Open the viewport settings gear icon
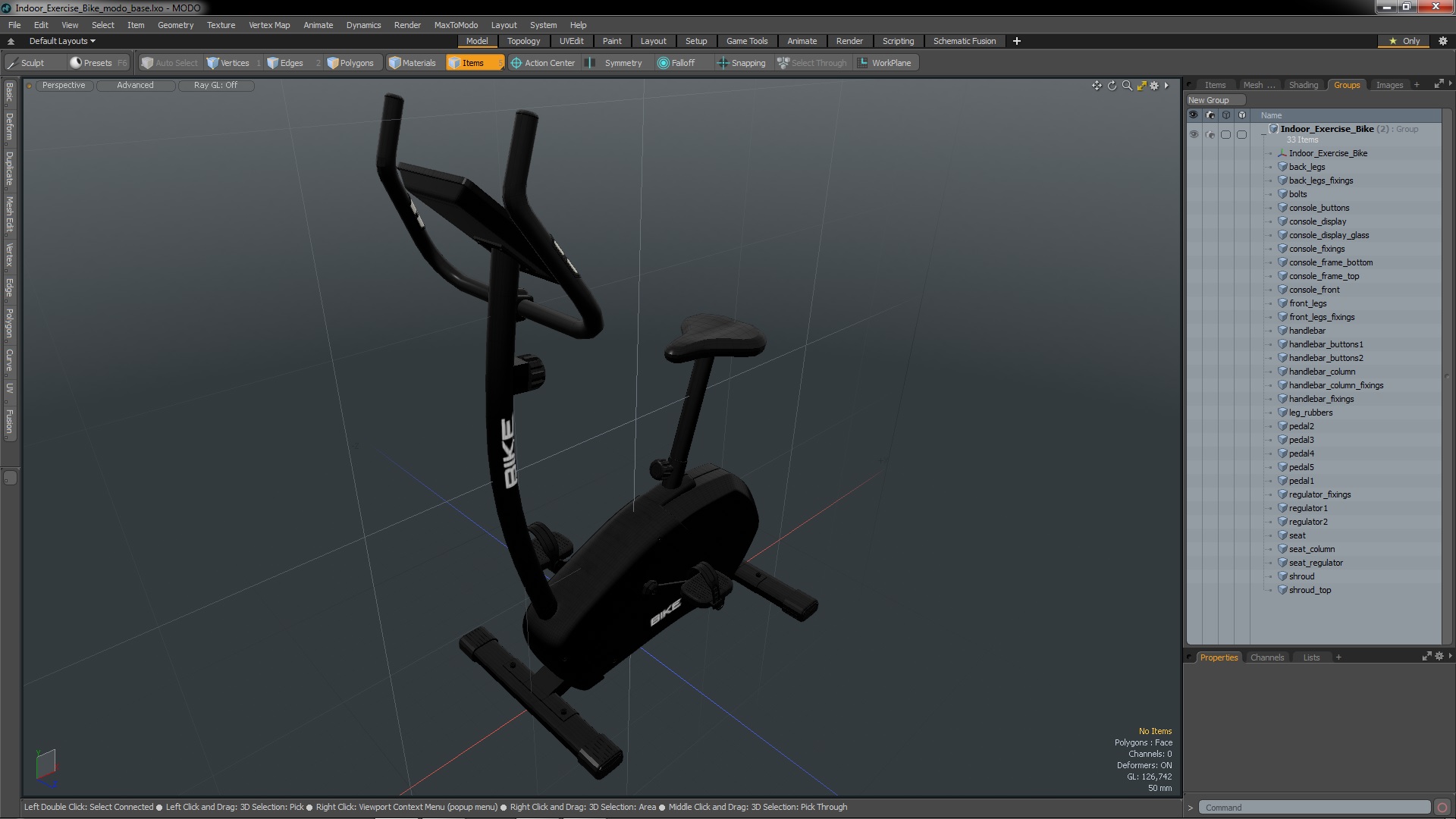 tap(1154, 86)
